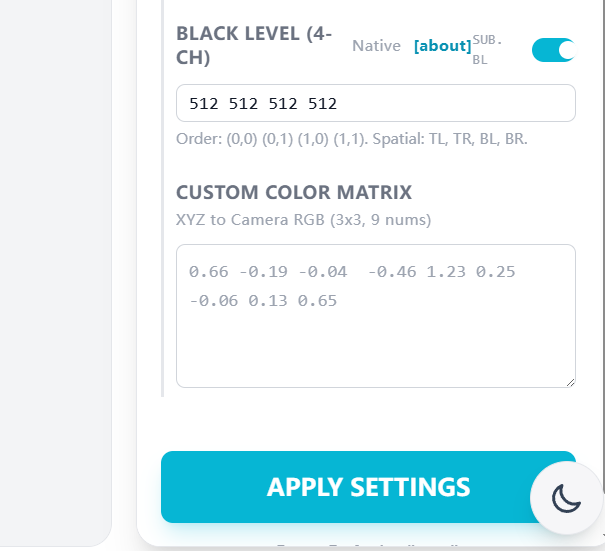The width and height of the screenshot is (605, 551).
Task: Click the SUB. BL label text
Action: (x=487, y=50)
